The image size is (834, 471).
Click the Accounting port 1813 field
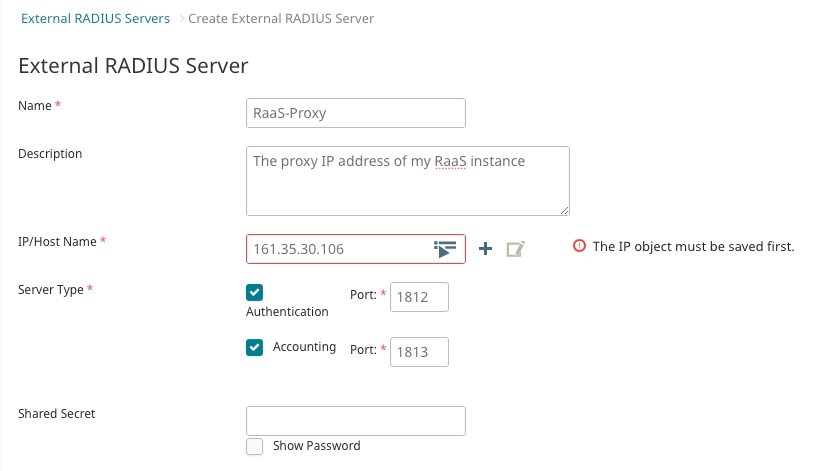pyautogui.click(x=418, y=352)
